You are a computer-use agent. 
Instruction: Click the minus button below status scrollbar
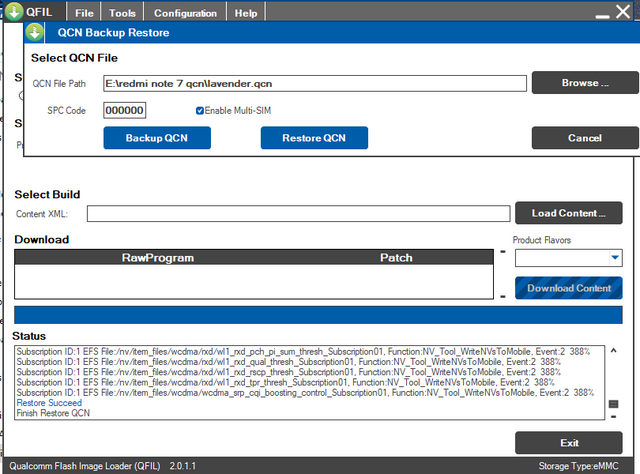click(x=613, y=417)
